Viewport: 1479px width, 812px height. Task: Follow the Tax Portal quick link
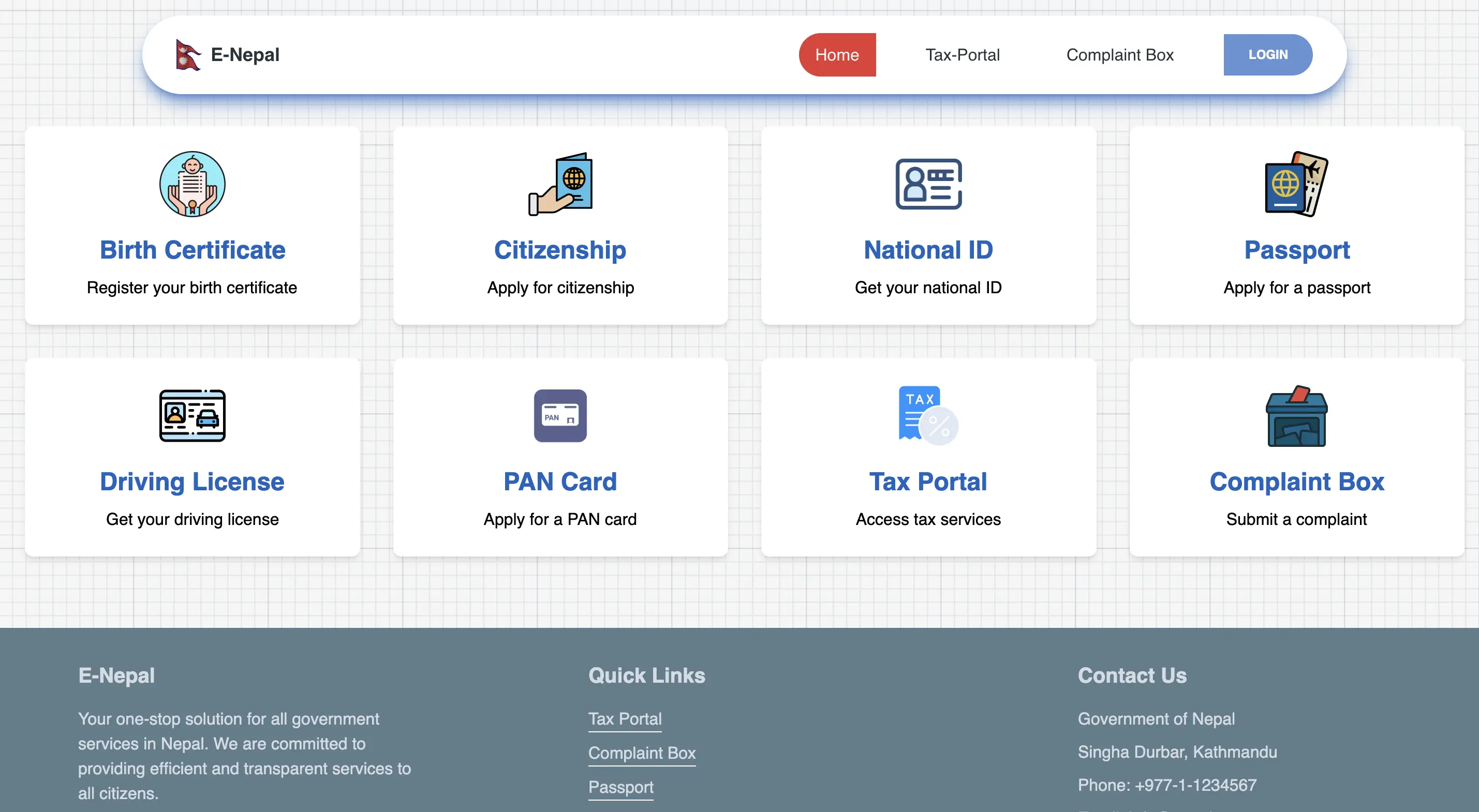[x=625, y=718]
